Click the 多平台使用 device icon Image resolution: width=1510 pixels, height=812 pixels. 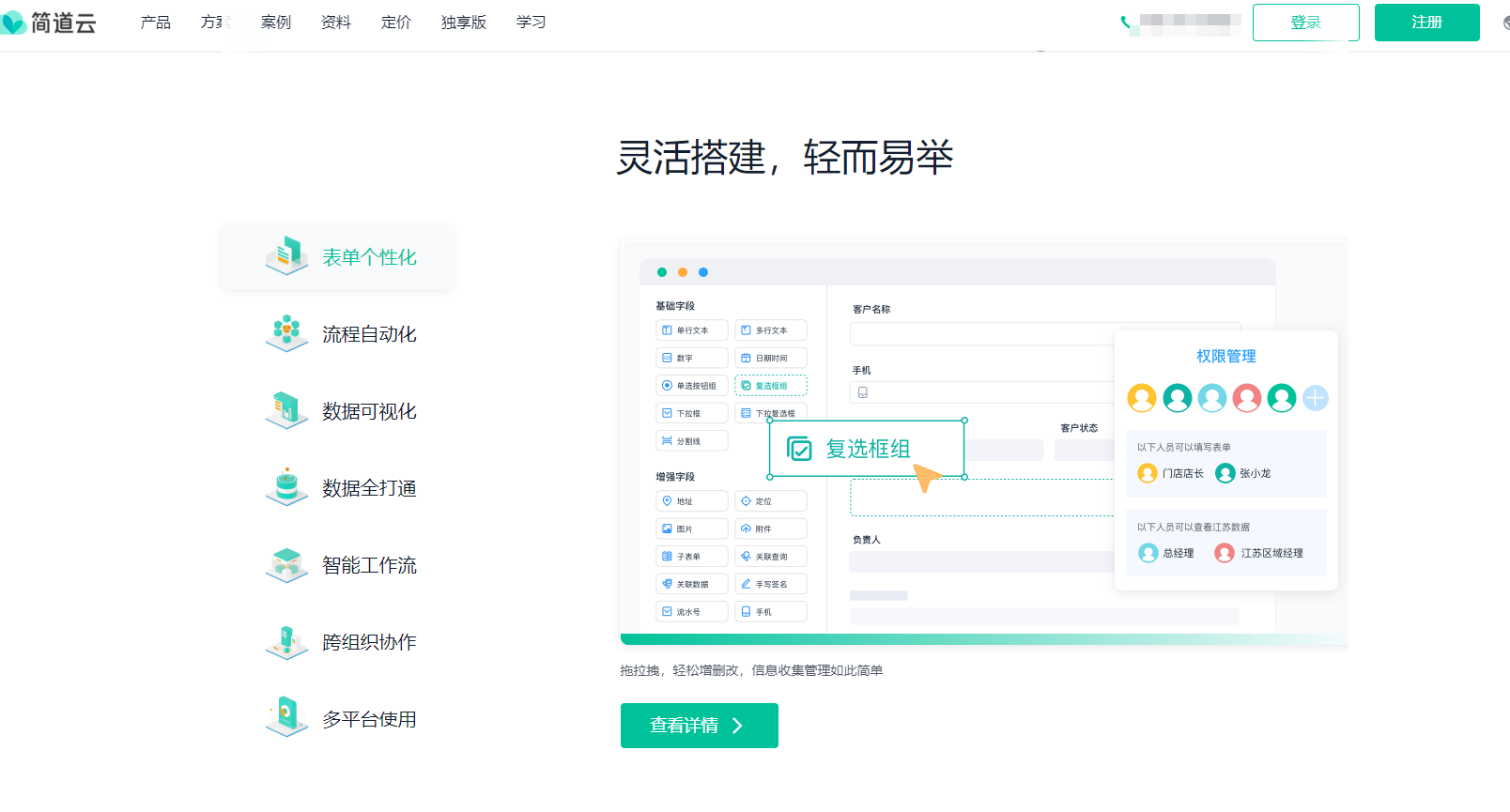[286, 717]
